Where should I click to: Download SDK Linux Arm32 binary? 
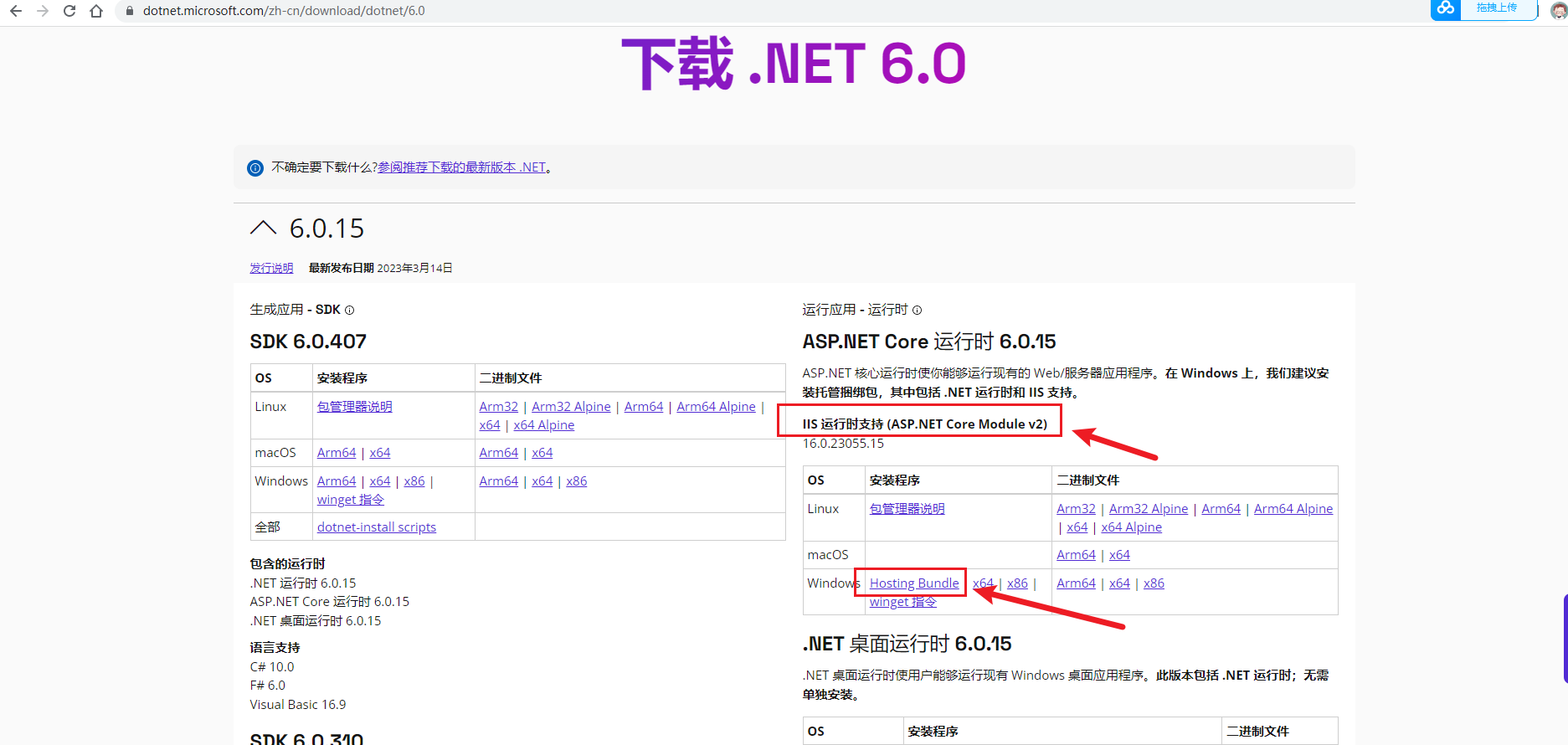point(499,407)
